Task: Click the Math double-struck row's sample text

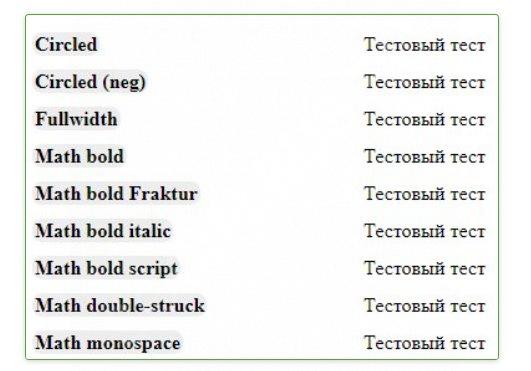Action: [x=425, y=305]
